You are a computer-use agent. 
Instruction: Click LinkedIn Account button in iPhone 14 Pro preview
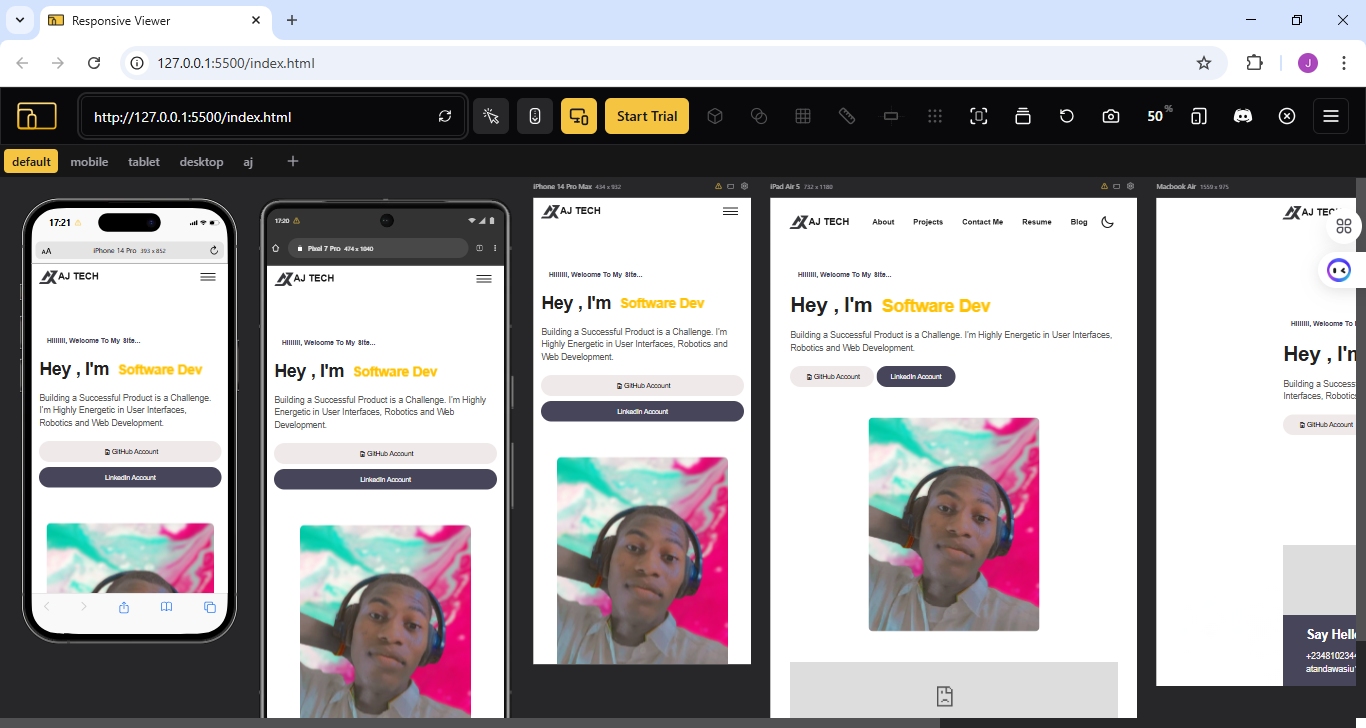130,478
